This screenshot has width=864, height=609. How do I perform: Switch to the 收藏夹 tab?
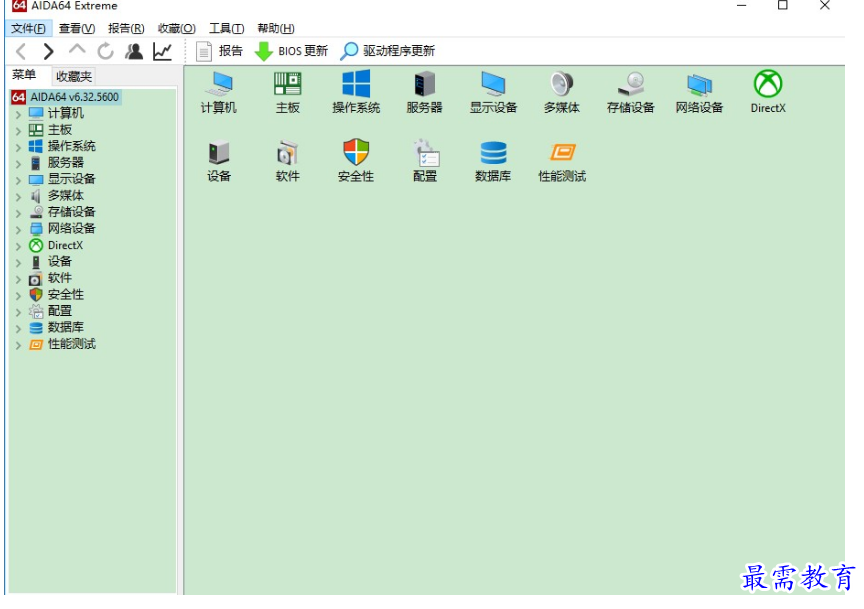click(x=74, y=76)
